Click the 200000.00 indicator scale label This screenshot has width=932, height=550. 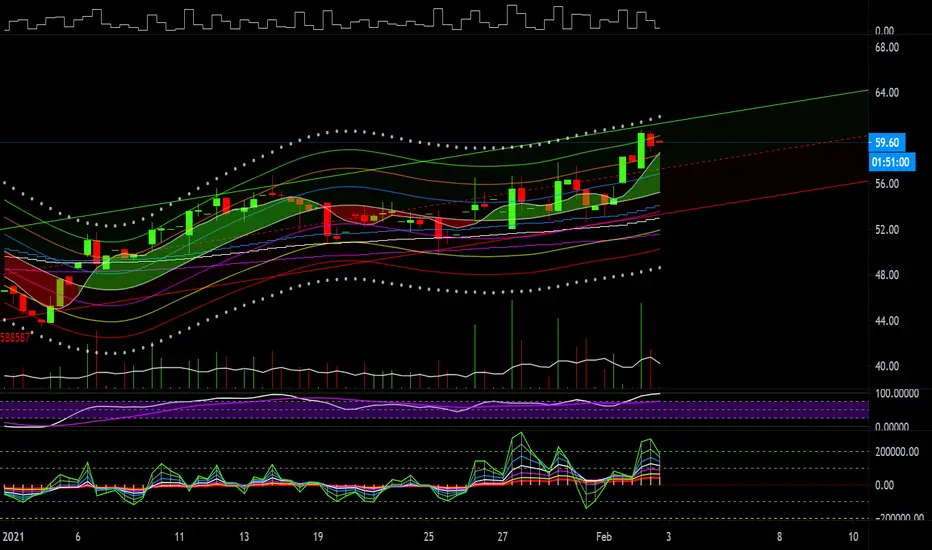tap(897, 452)
